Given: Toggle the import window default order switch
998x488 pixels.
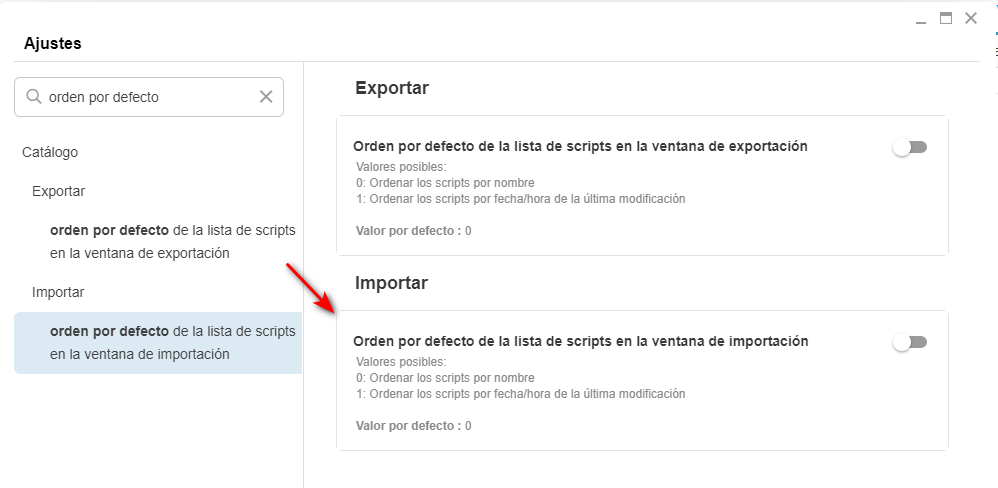Looking at the screenshot, I should [910, 342].
